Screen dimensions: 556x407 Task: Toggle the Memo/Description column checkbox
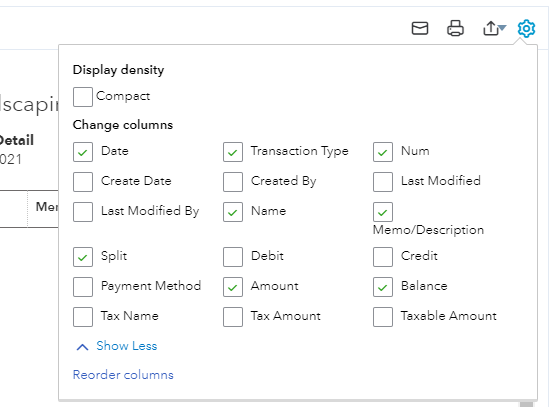pyautogui.click(x=383, y=212)
